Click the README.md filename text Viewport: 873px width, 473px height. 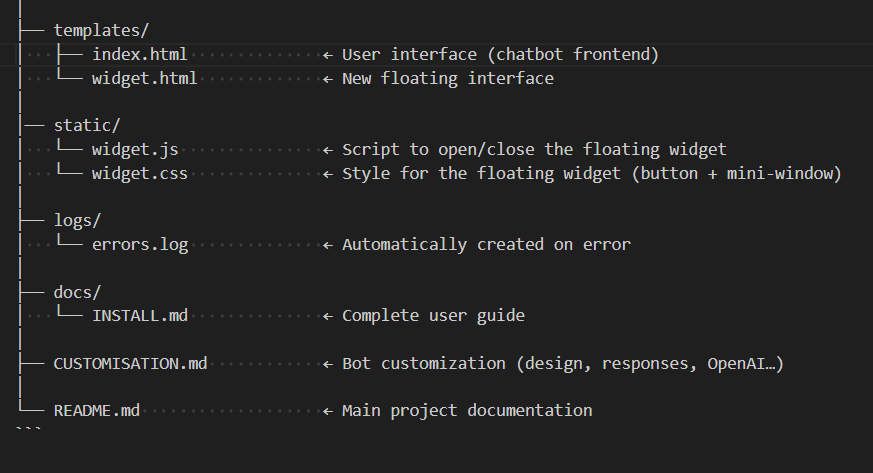[x=96, y=410]
